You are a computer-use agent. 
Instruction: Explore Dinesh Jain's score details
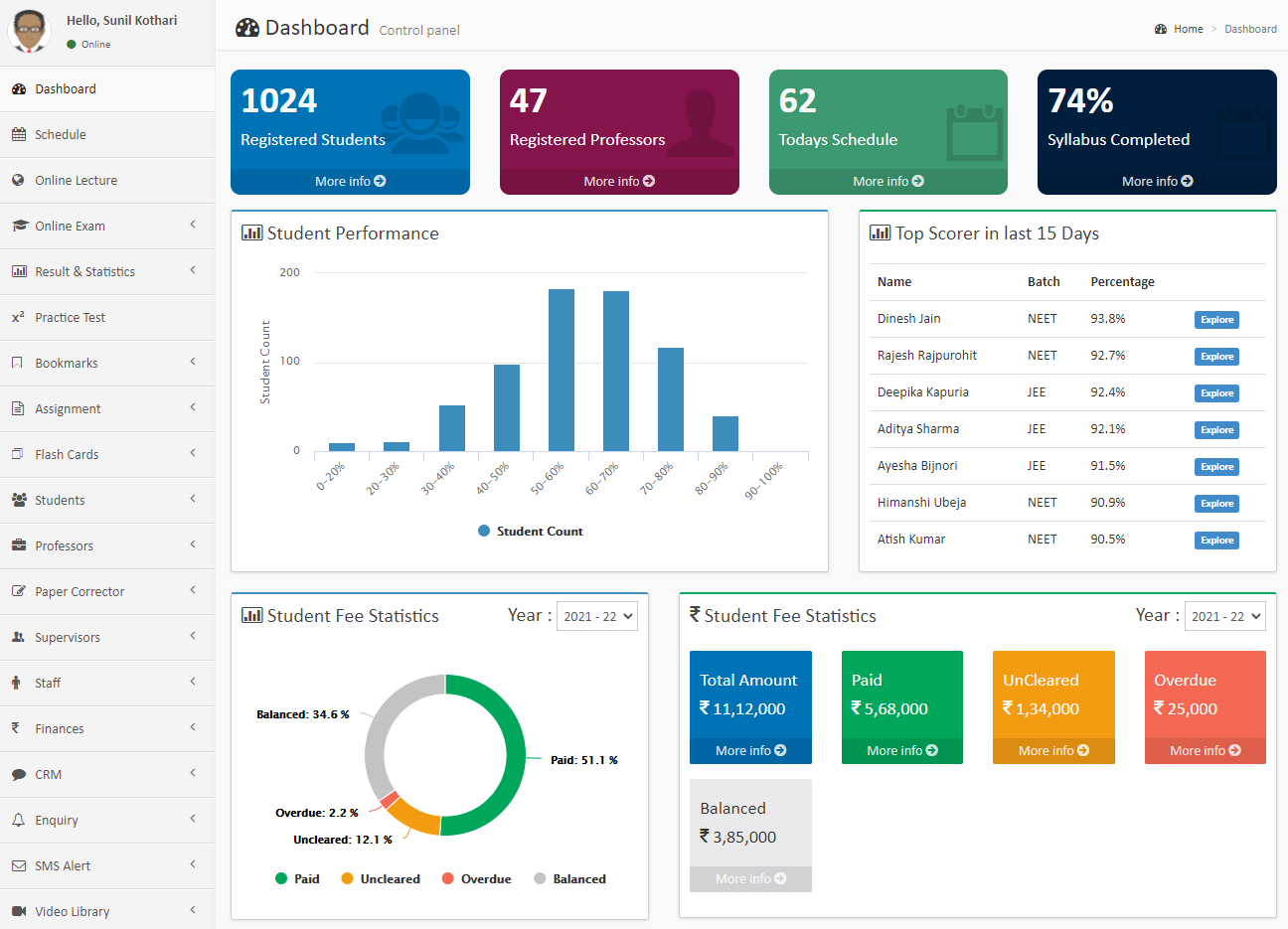pyautogui.click(x=1216, y=320)
